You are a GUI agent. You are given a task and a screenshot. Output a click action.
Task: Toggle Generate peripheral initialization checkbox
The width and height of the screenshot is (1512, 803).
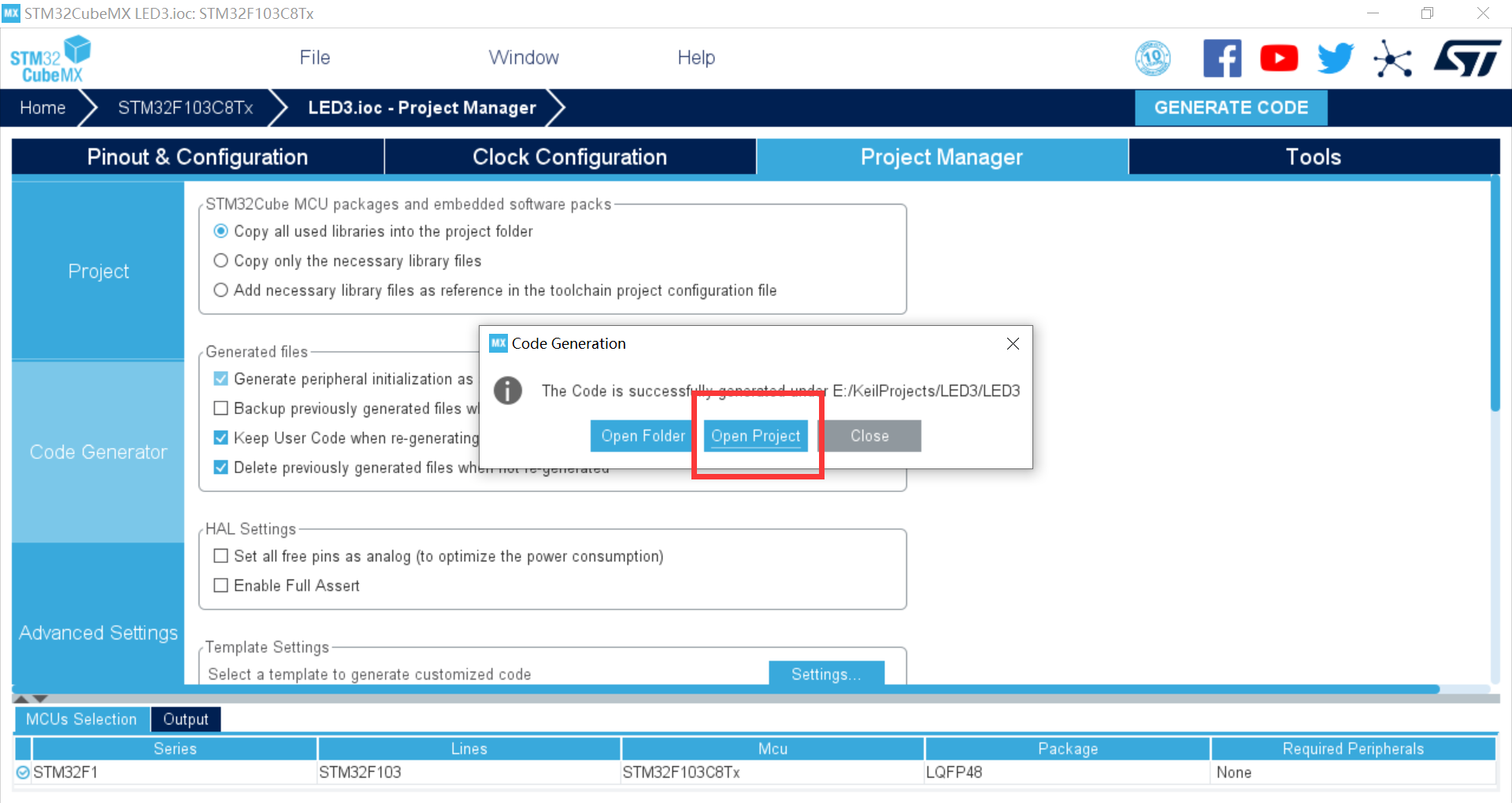(x=221, y=379)
